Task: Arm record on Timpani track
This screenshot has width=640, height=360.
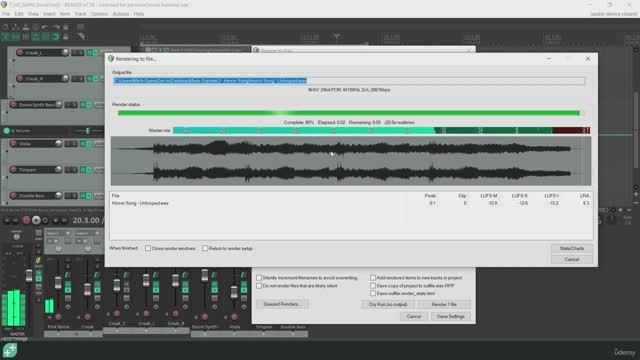Action: pyautogui.click(x=13, y=169)
